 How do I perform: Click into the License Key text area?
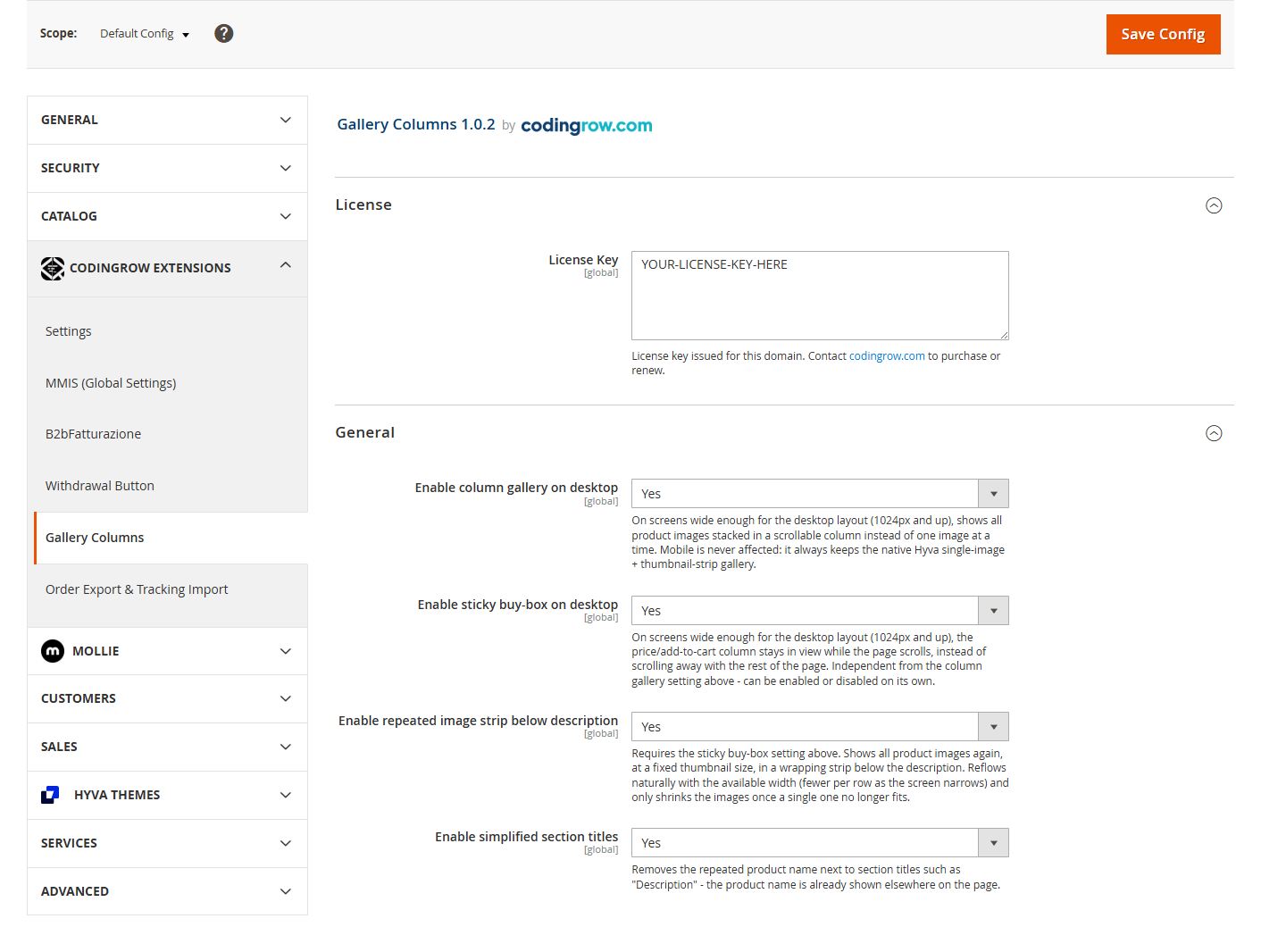tap(820, 296)
